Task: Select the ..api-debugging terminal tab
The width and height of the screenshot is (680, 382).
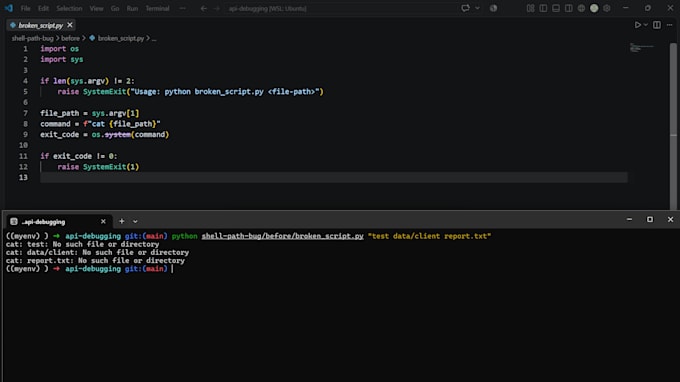Action: [58, 222]
